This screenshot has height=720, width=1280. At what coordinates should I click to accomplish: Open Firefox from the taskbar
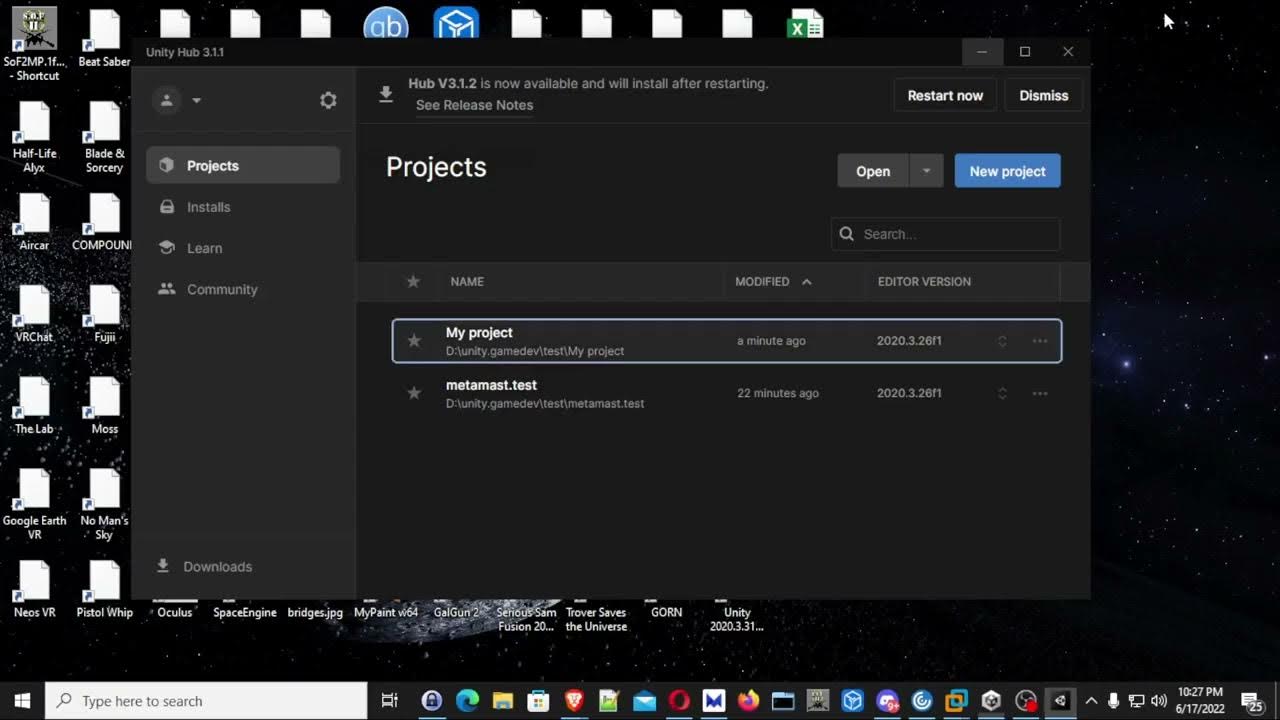coord(748,701)
